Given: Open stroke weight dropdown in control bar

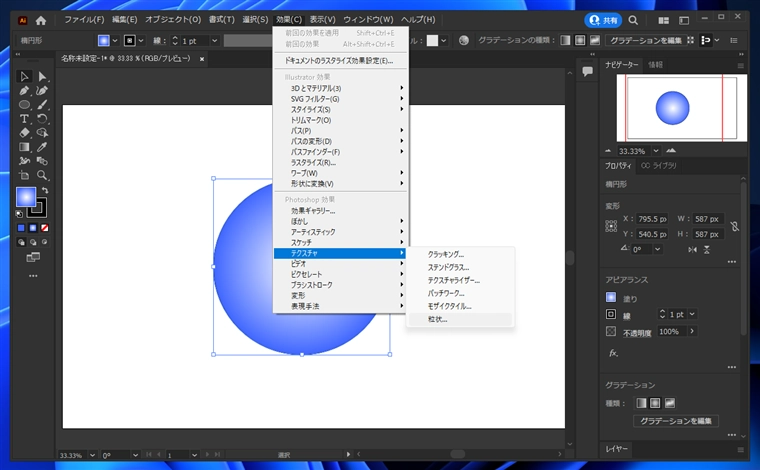Looking at the screenshot, I should pos(214,41).
